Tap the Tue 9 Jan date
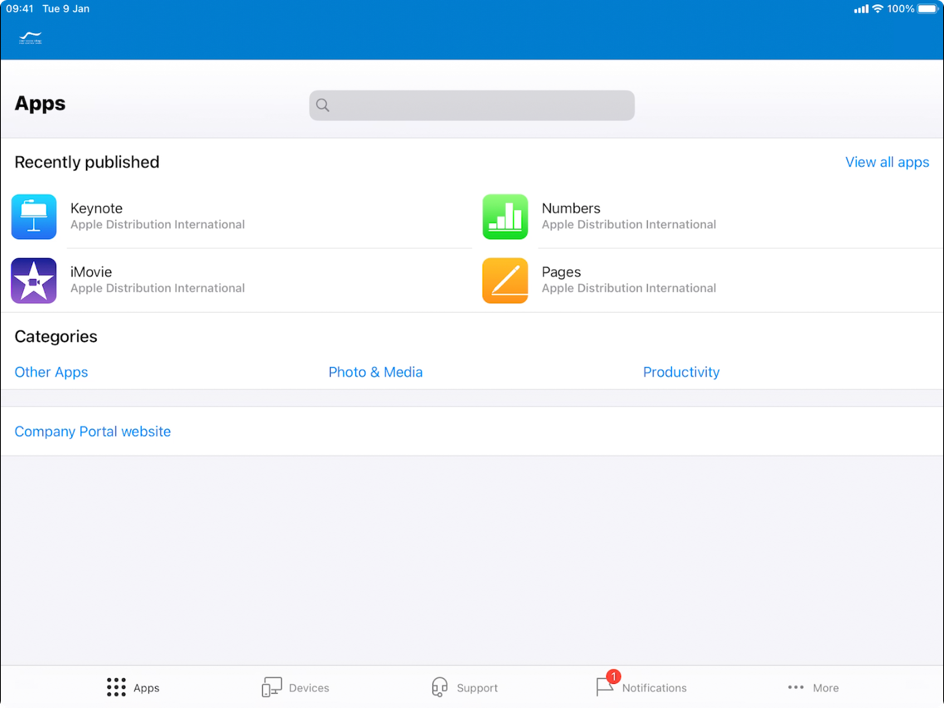The width and height of the screenshot is (944, 708). (66, 8)
